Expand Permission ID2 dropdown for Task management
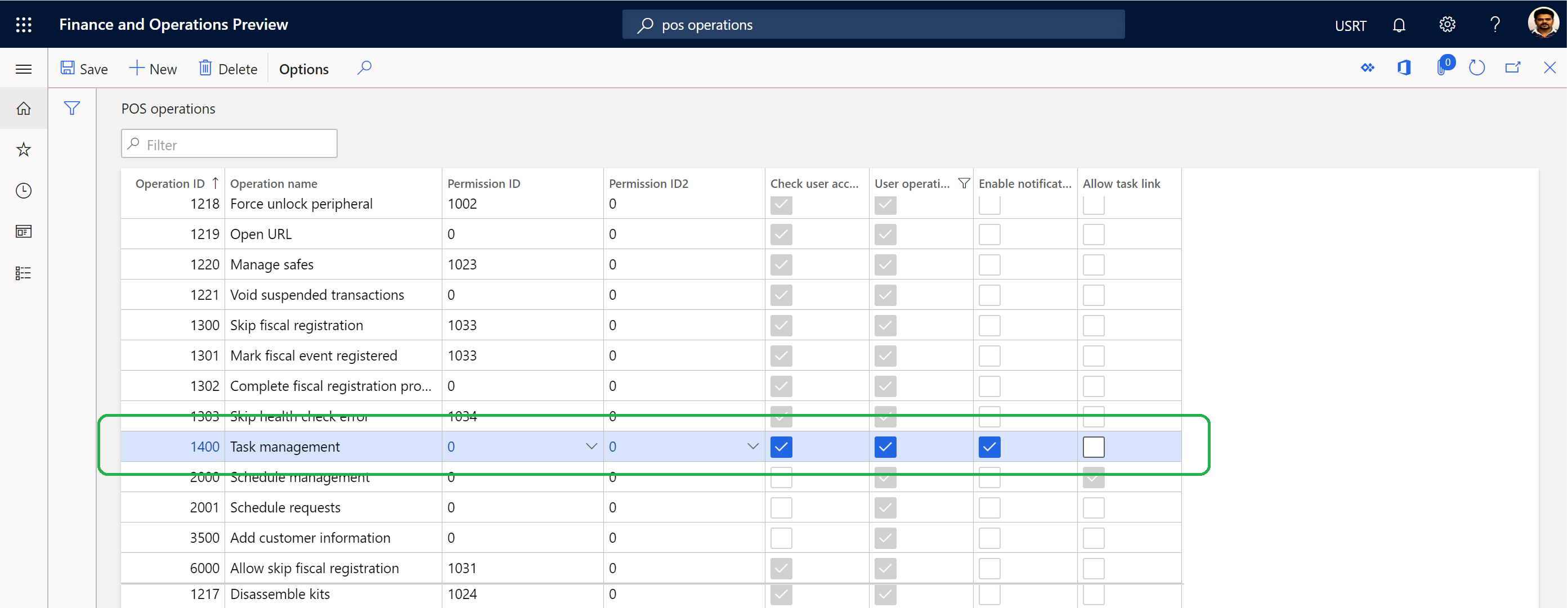 [x=751, y=446]
